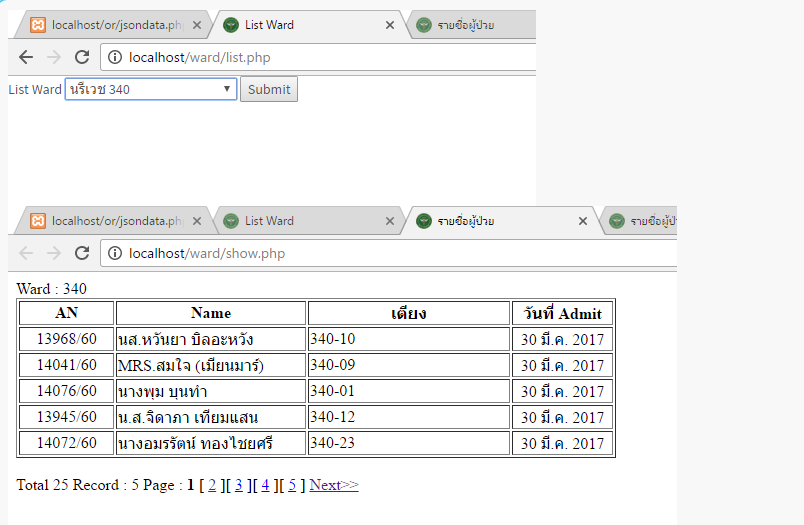Image resolution: width=804 pixels, height=525 pixels.
Task: Go to page 2 of records
Action: 212,485
